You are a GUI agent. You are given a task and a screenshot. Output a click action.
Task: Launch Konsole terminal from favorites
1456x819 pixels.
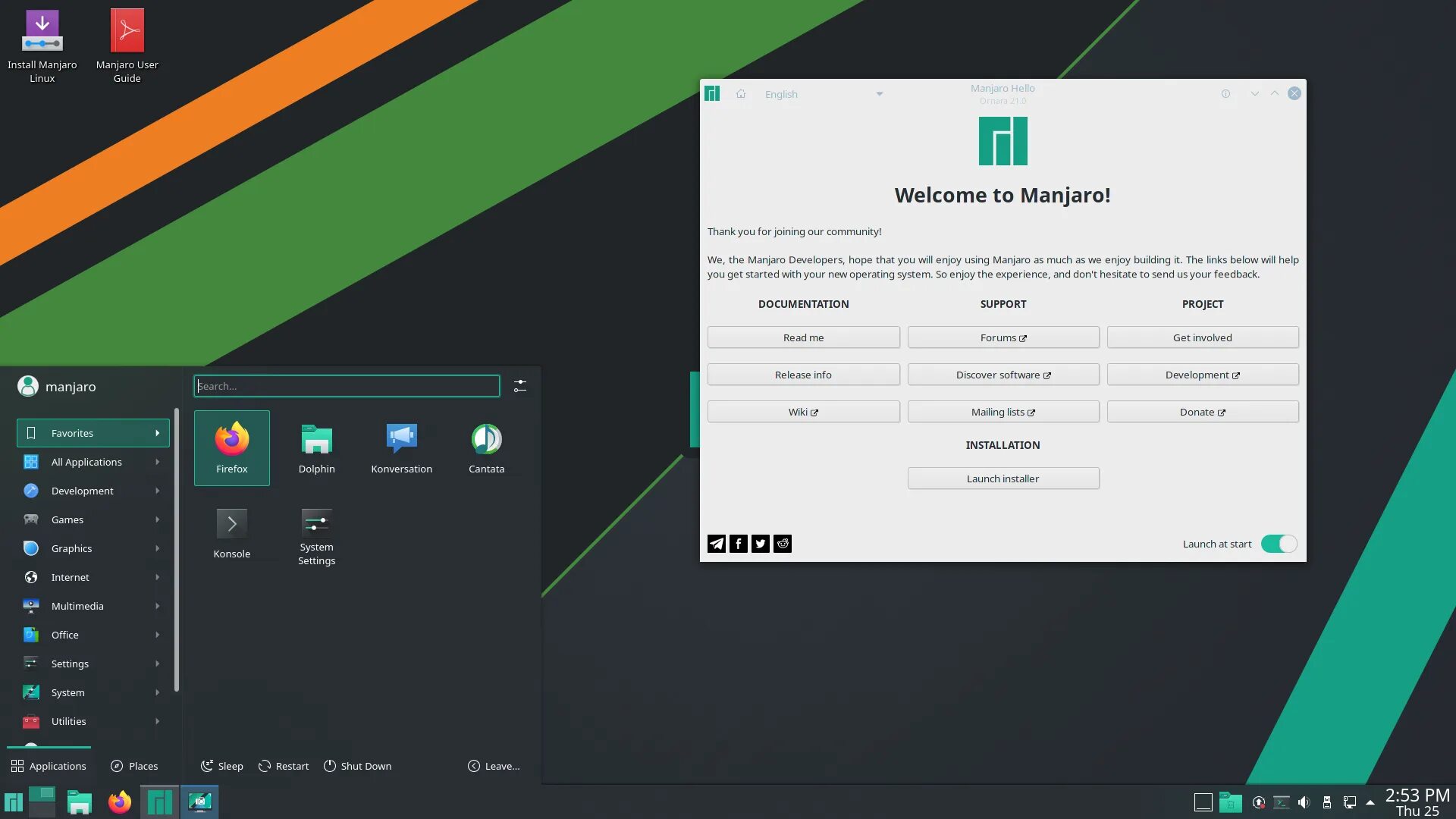[231, 532]
